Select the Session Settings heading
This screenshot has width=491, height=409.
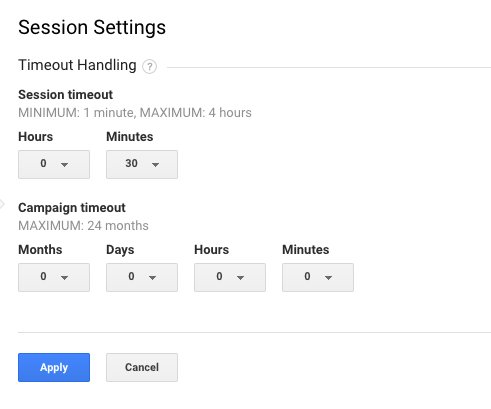coord(92,27)
